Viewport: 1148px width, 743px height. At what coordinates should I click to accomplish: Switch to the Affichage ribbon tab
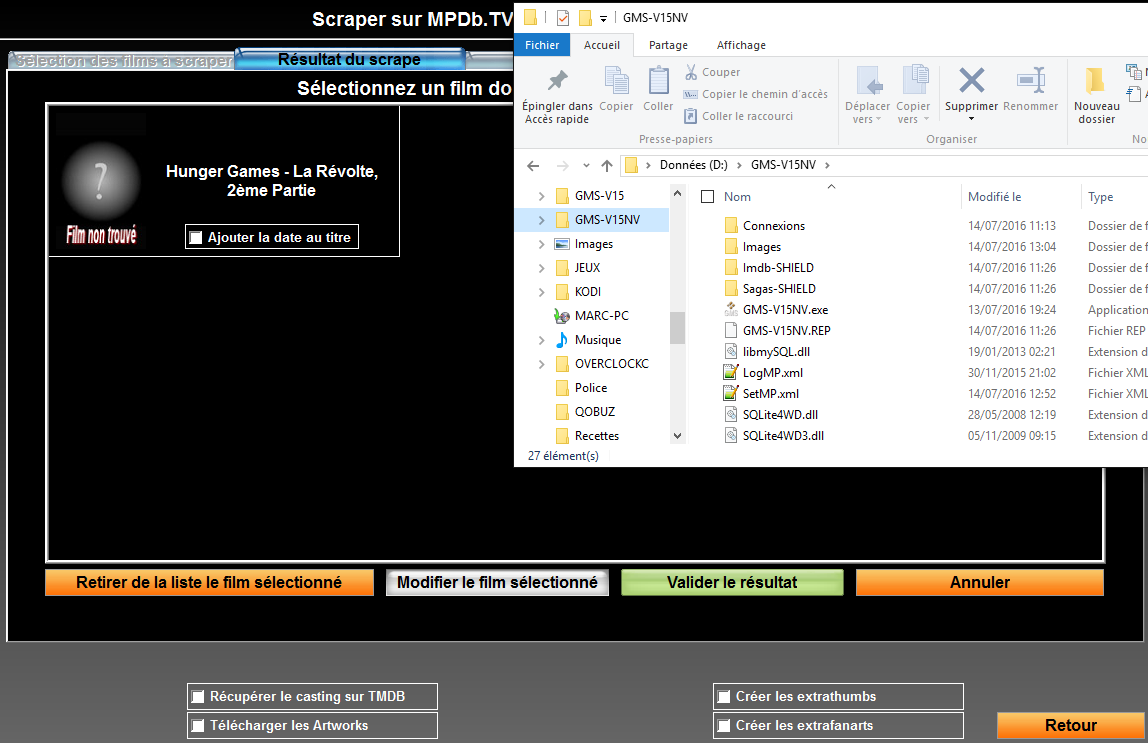click(741, 45)
